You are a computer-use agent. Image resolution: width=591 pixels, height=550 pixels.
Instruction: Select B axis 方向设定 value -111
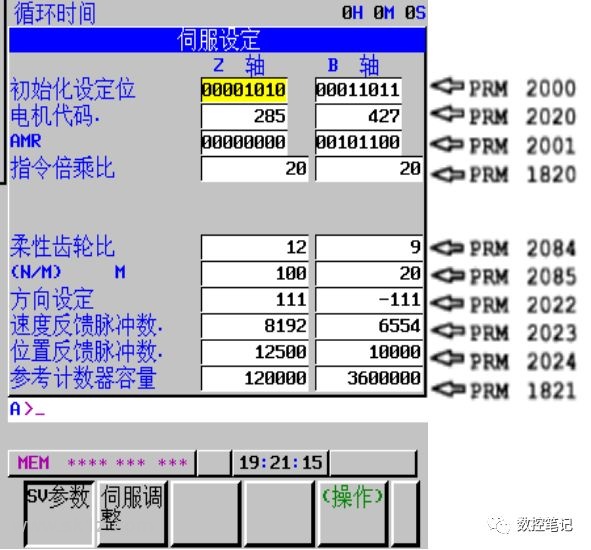point(369,300)
